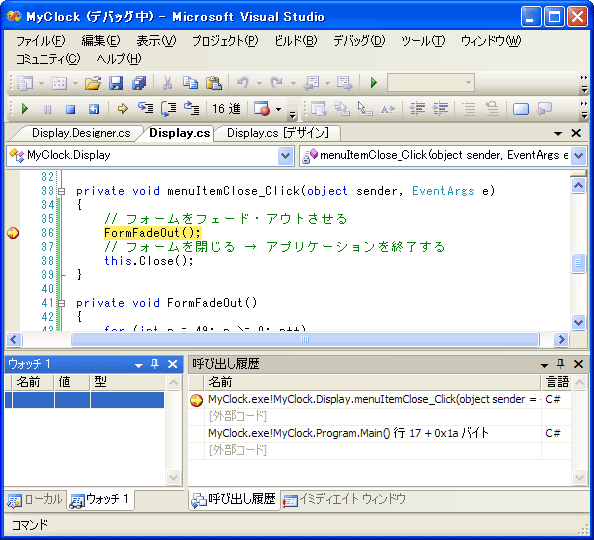
Task: Open the breakpoints window dropdown arrow
Action: pyautogui.click(x=278, y=109)
